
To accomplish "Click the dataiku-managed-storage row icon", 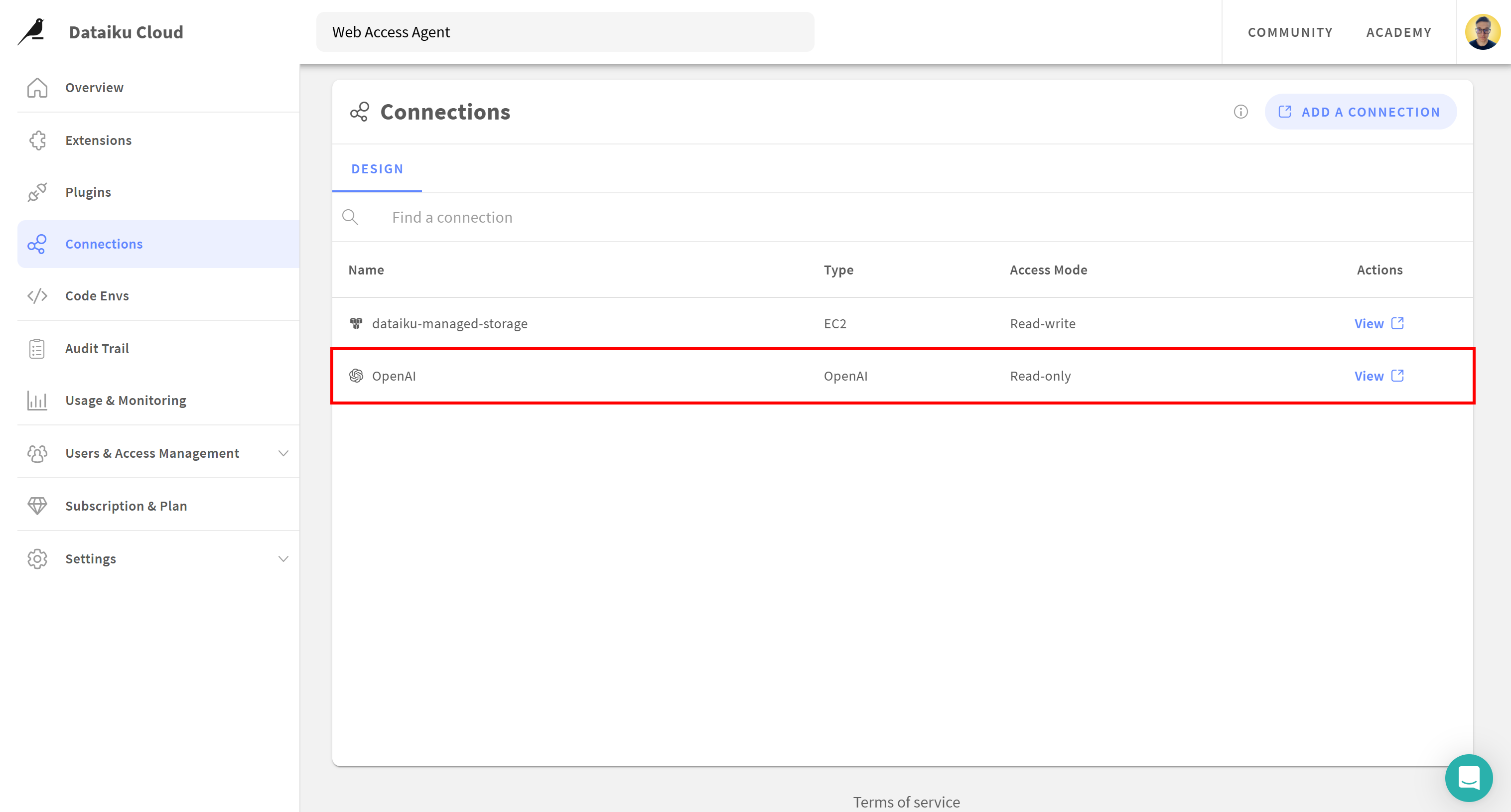I will (x=356, y=323).
